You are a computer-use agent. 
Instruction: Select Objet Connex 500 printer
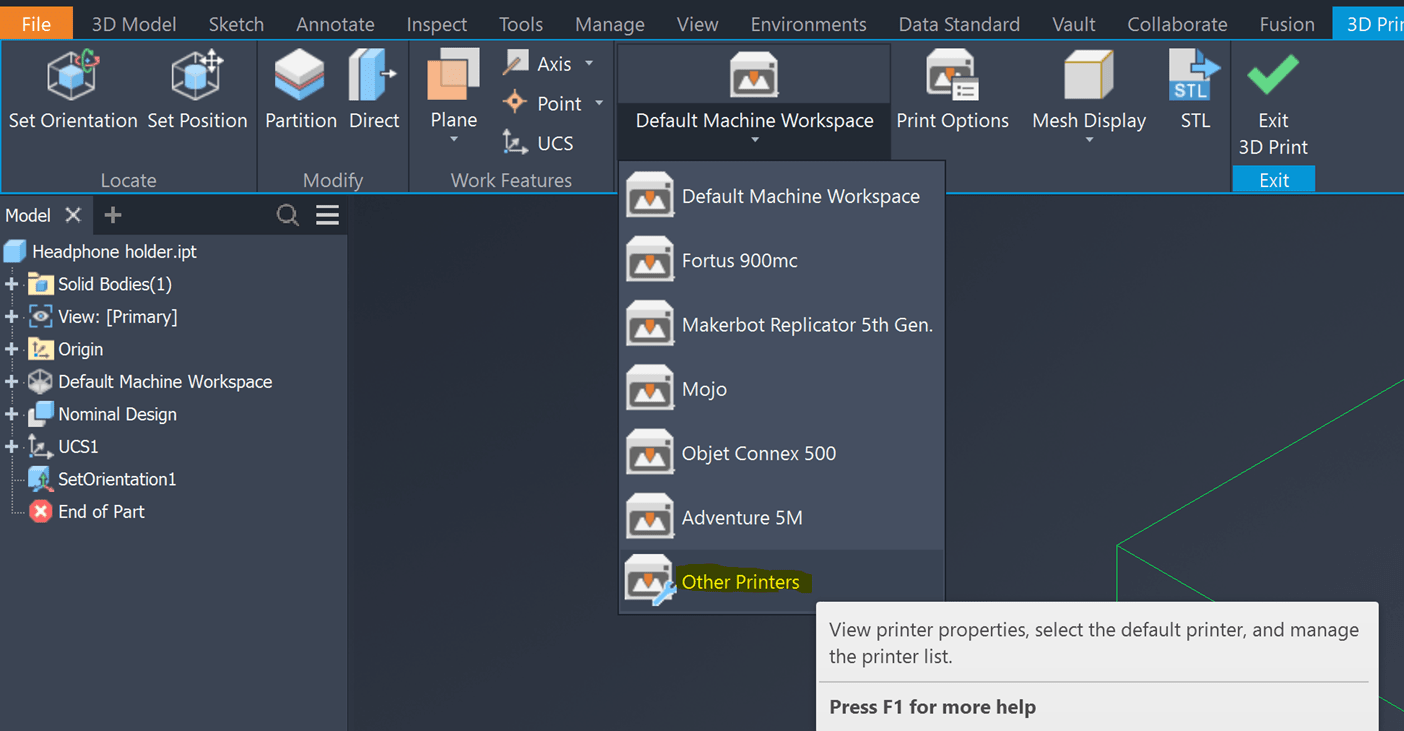(781, 453)
